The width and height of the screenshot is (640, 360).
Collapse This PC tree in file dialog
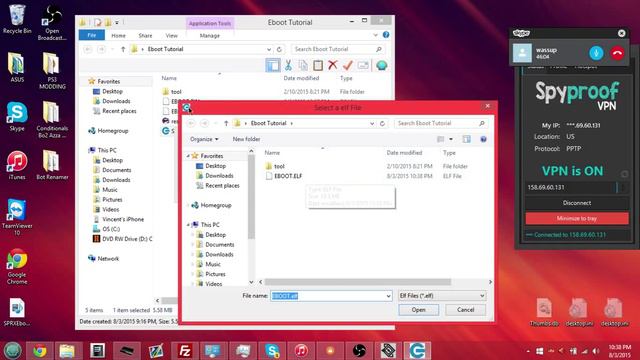[x=189, y=225]
